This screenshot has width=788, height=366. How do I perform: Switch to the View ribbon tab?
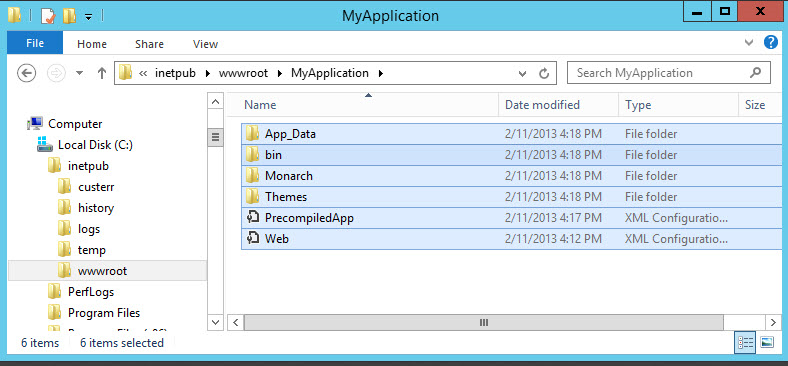pos(206,44)
